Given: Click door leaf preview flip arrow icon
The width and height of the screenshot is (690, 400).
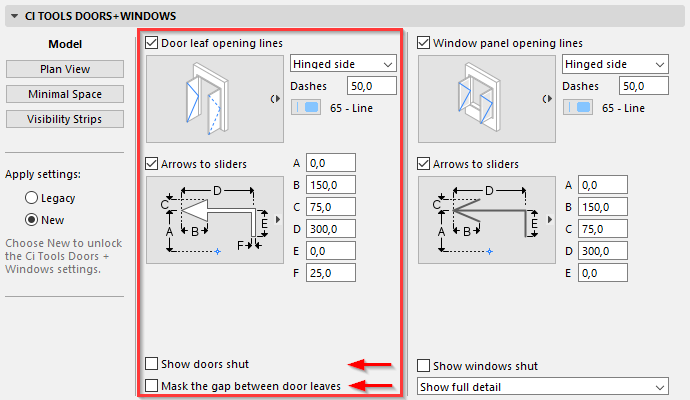Looking at the screenshot, I should coord(275,99).
